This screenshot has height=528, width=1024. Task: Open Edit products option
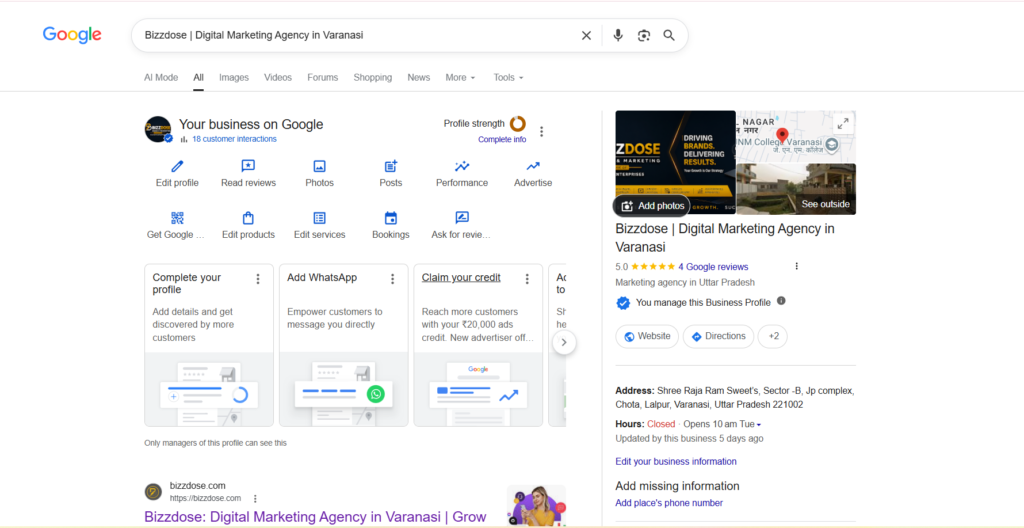(x=248, y=226)
